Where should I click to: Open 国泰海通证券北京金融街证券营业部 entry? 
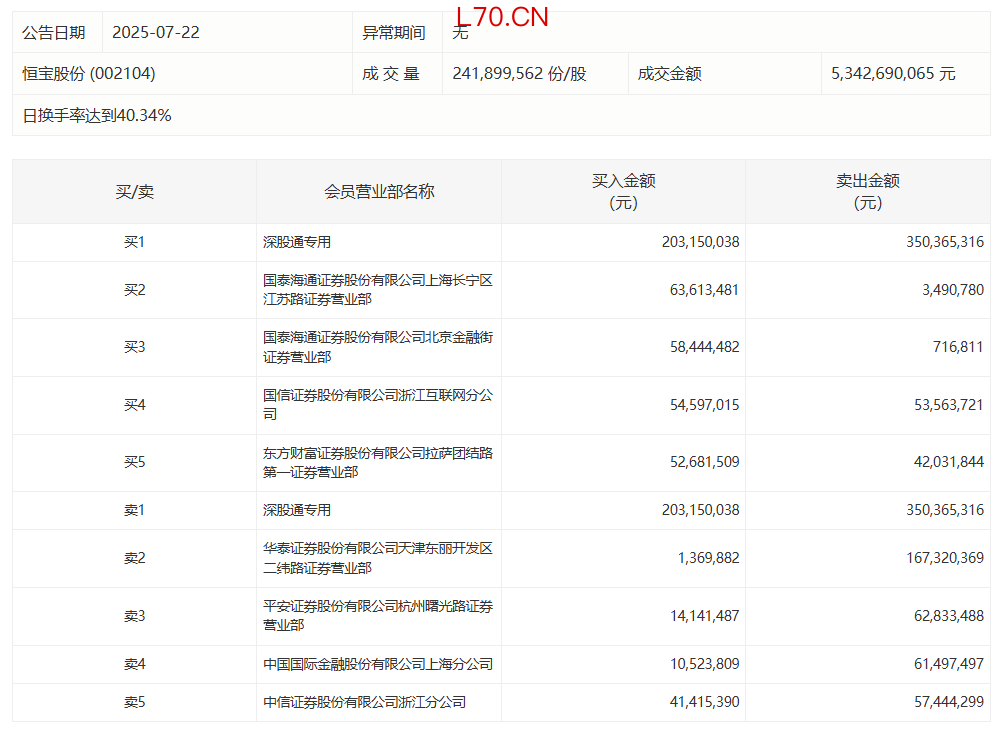click(x=377, y=347)
